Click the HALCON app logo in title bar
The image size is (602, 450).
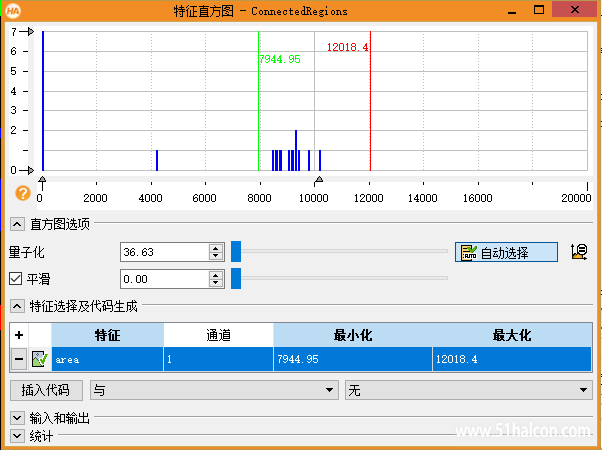pyautogui.click(x=13, y=10)
